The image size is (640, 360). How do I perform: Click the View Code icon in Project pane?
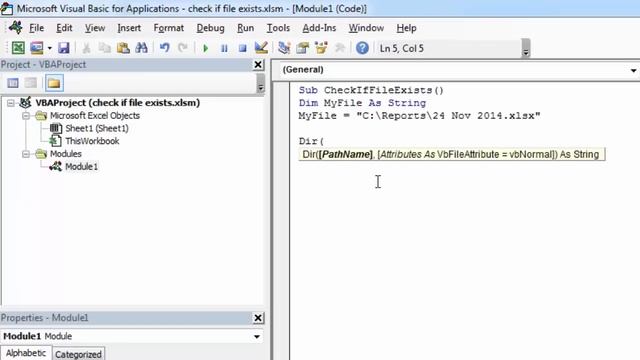click(x=13, y=83)
